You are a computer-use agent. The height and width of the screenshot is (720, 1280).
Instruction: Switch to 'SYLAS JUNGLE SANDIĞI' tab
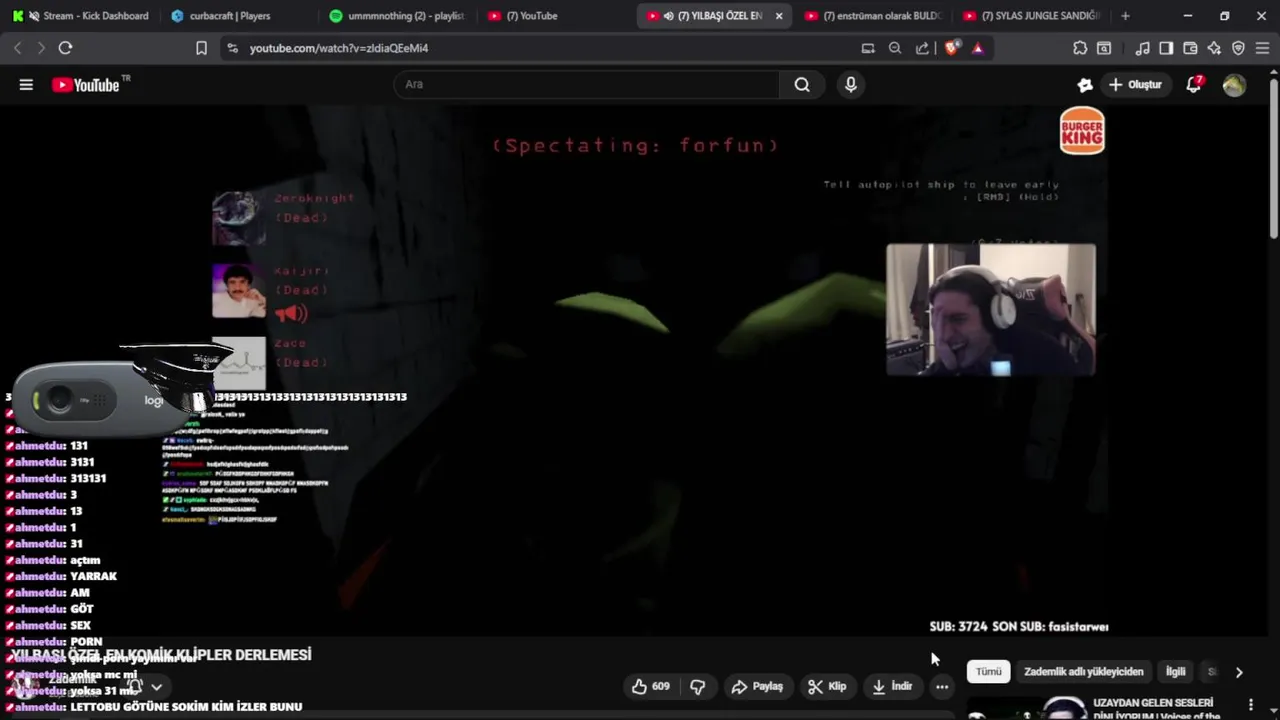(1031, 16)
